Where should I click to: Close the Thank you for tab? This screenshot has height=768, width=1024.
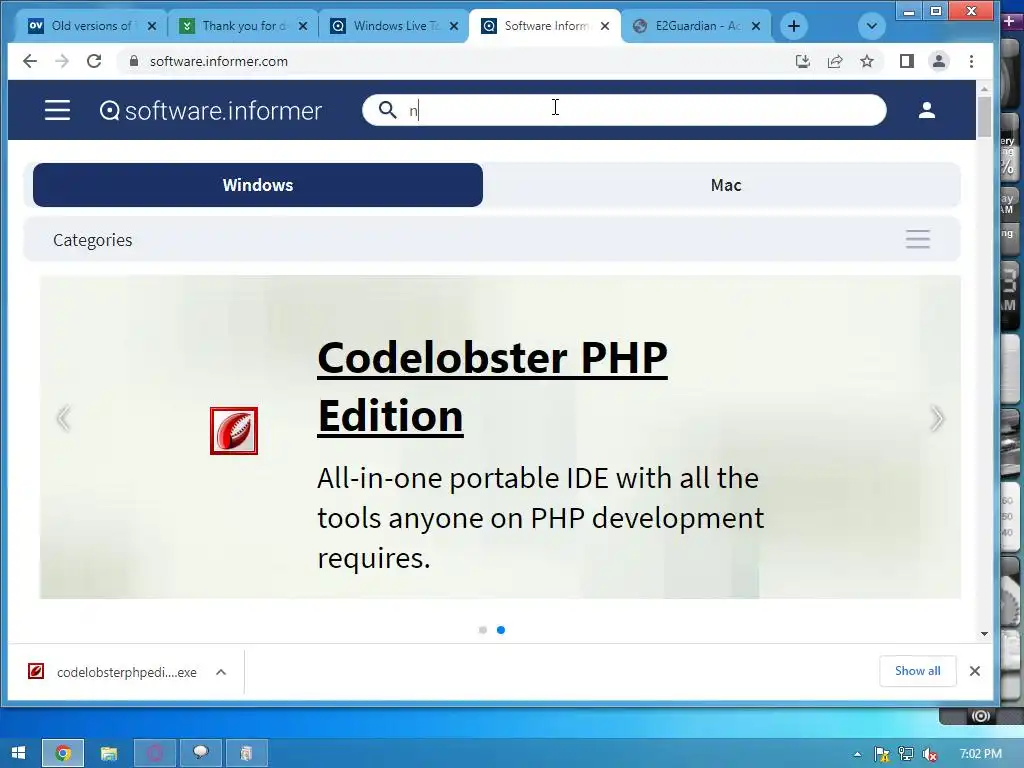[x=302, y=26]
